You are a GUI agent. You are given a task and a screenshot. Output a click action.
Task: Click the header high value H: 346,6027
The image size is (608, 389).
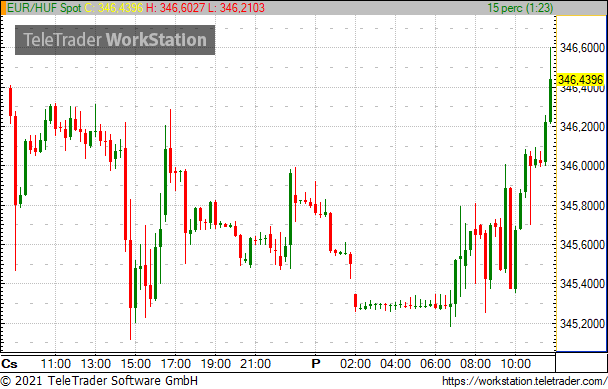pyautogui.click(x=175, y=8)
